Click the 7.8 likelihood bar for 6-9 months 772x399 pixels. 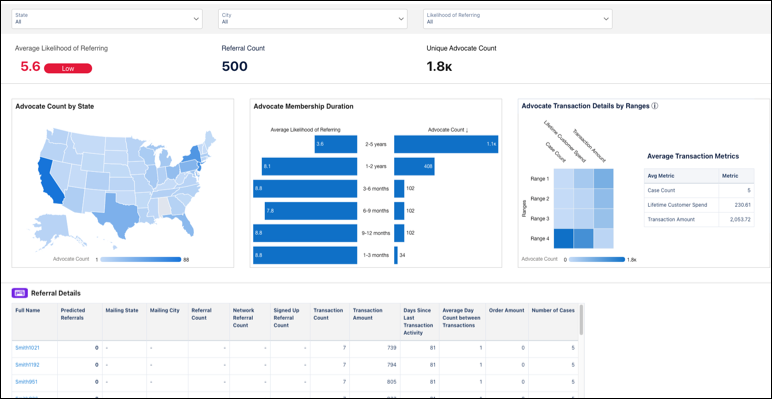click(311, 211)
